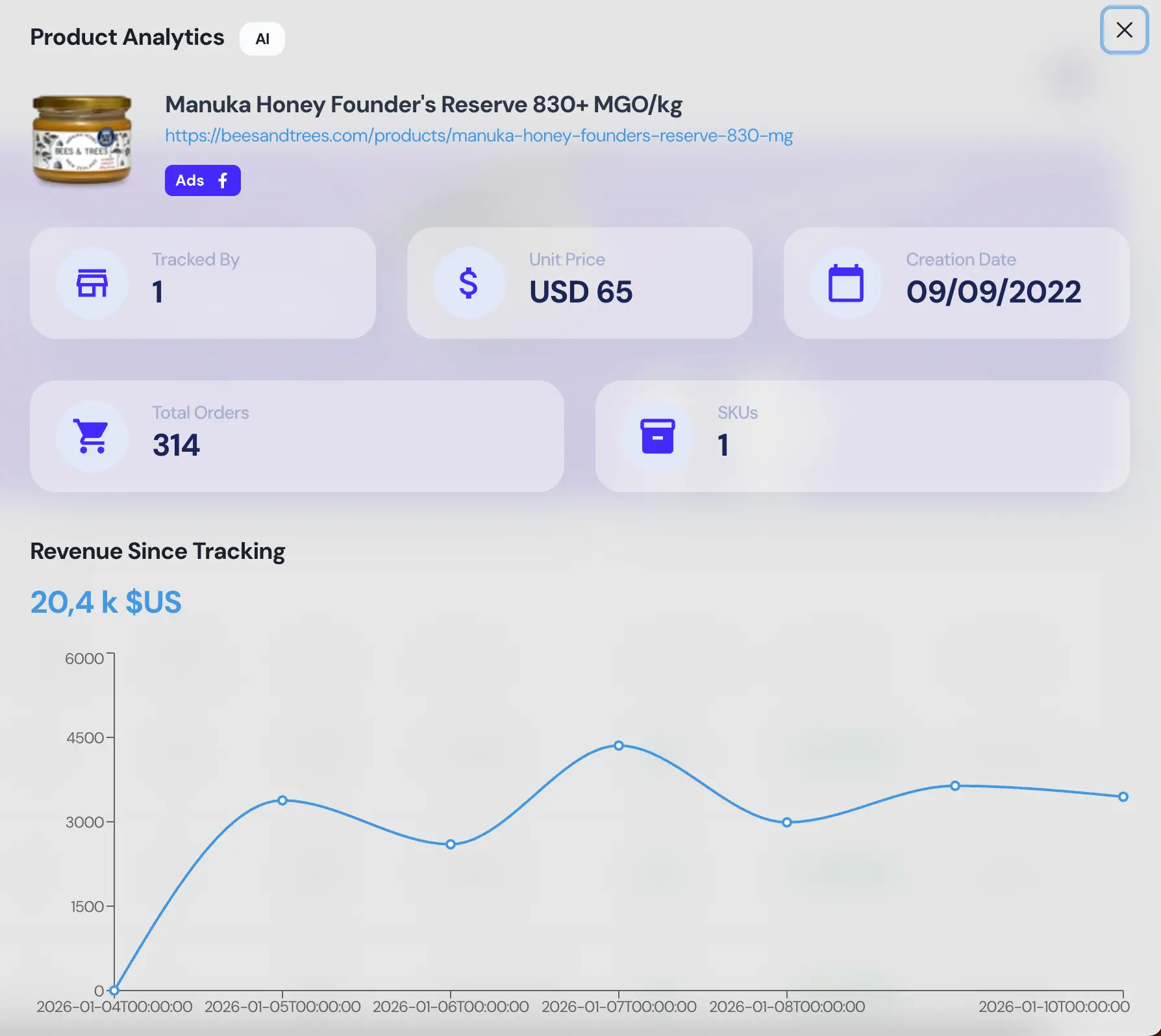
Task: Click the 2026-01-07T00:00:00 axis label
Action: coord(619,1007)
